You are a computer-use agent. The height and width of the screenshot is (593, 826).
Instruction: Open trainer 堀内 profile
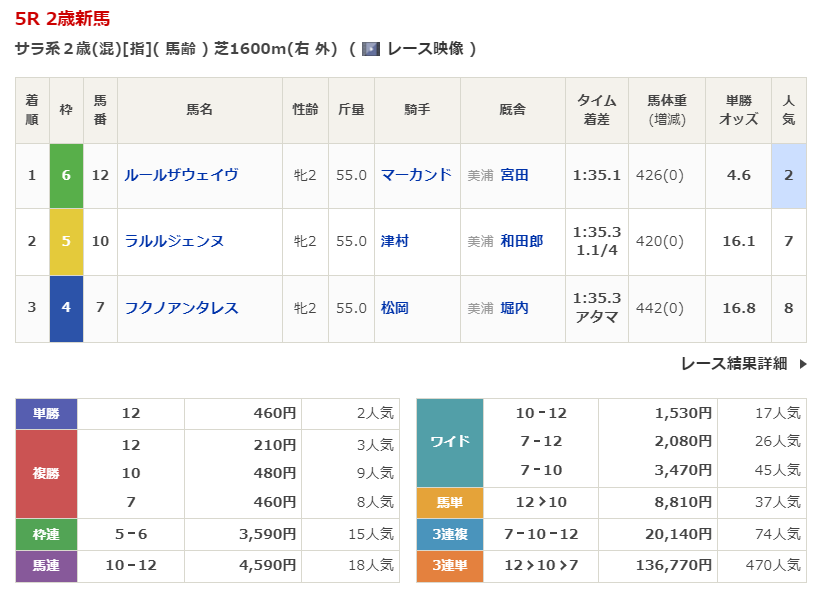[515, 308]
